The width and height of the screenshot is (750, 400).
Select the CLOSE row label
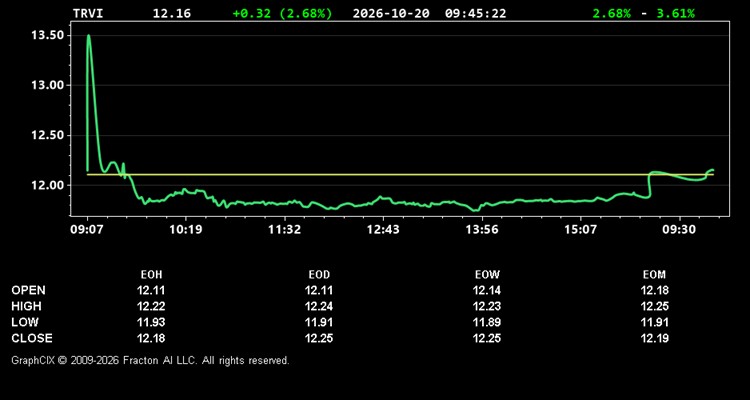pos(32,338)
